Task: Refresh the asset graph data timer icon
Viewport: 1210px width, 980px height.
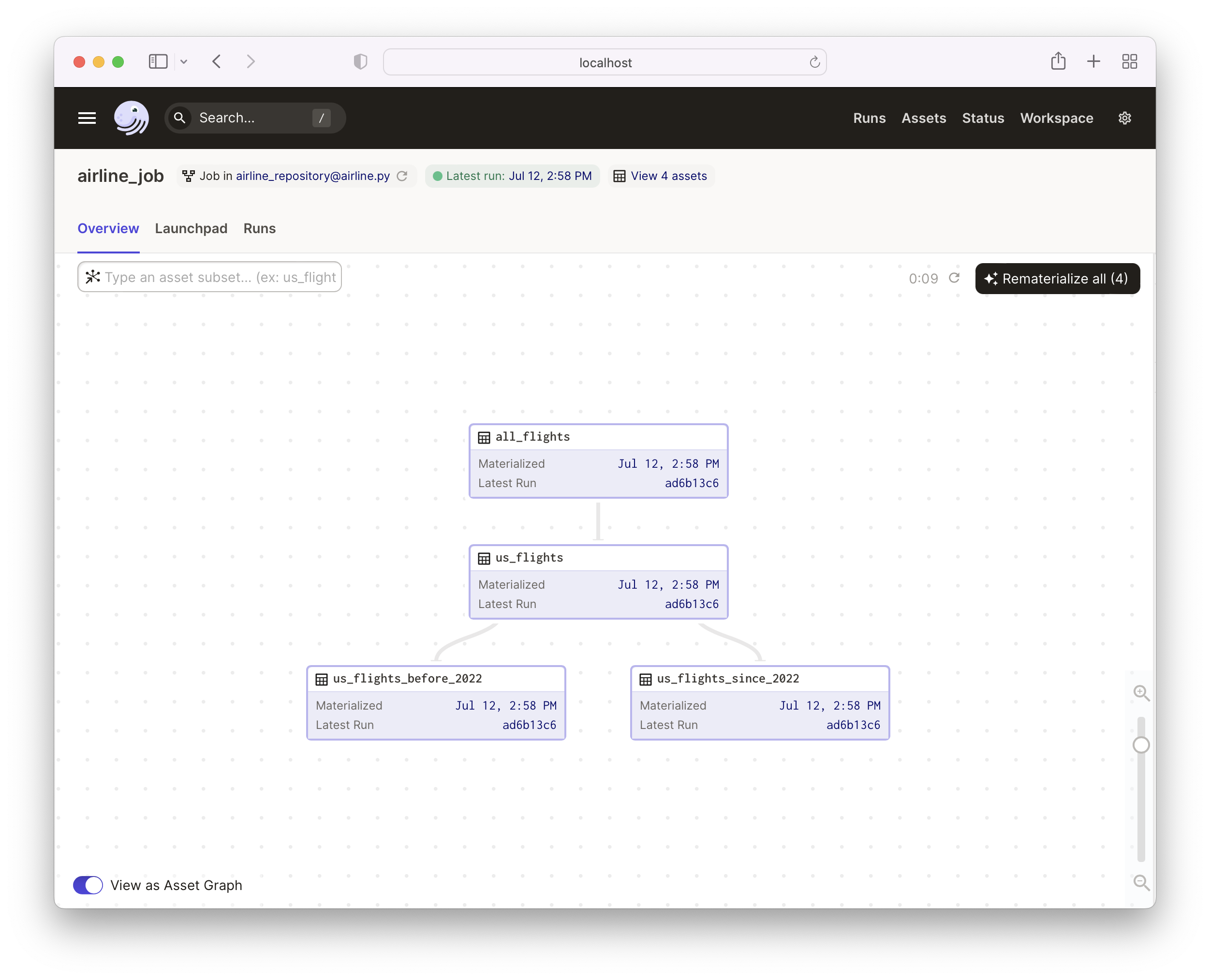Action: point(954,278)
